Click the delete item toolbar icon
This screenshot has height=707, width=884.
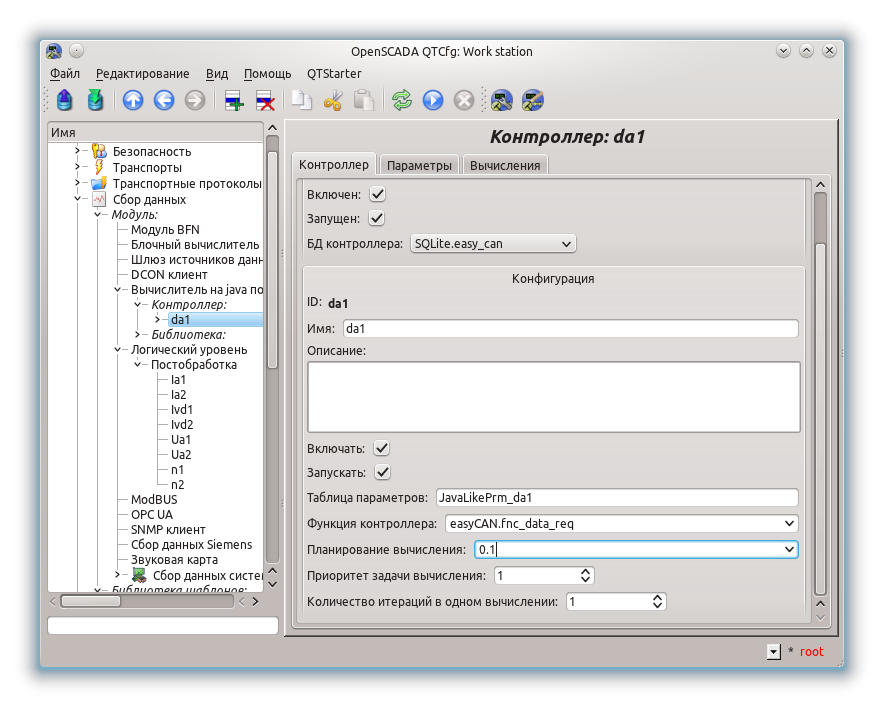click(x=265, y=100)
